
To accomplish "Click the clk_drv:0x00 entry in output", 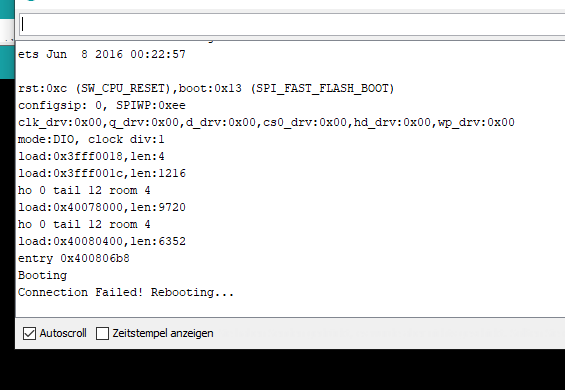I will (60, 123).
